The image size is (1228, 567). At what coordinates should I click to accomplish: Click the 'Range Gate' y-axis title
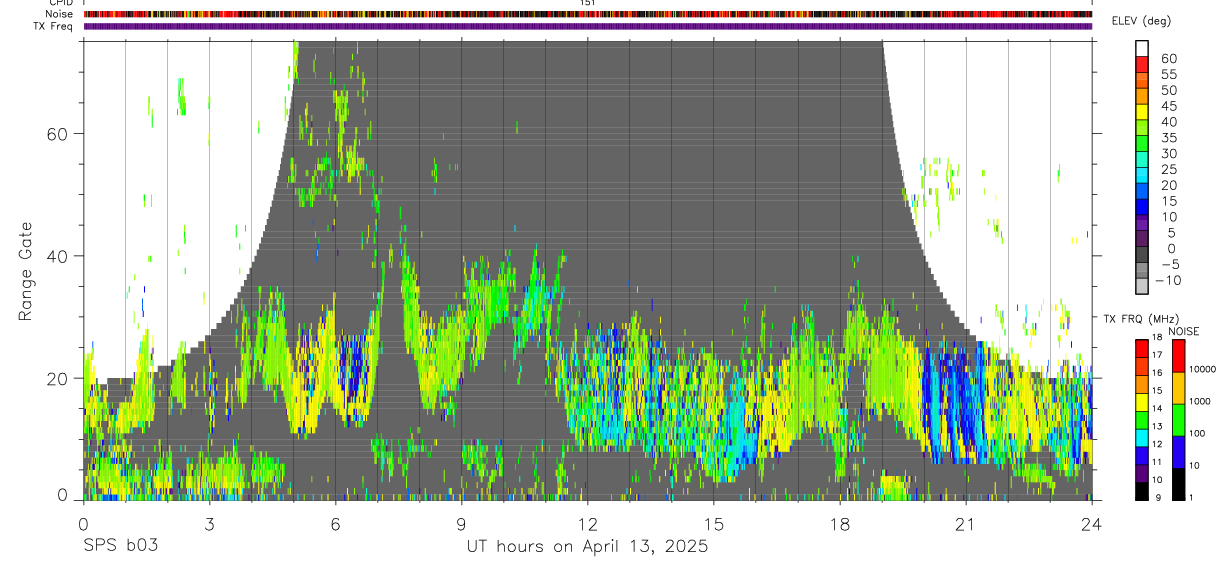tap(26, 271)
